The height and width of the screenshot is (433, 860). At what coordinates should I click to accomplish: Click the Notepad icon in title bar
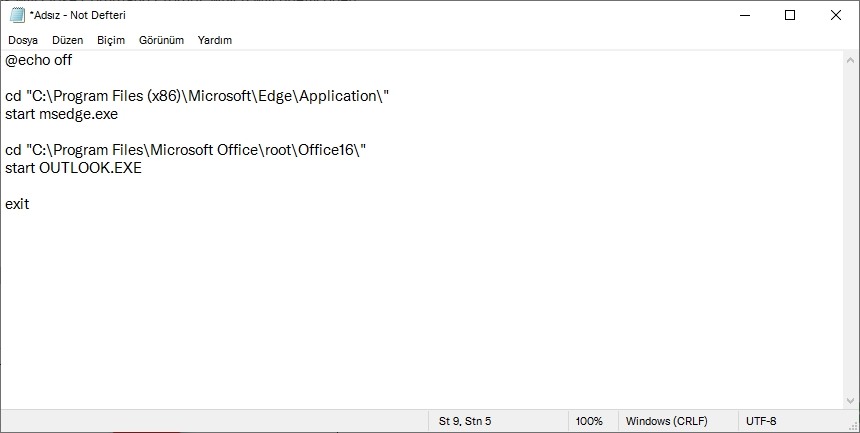(17, 15)
